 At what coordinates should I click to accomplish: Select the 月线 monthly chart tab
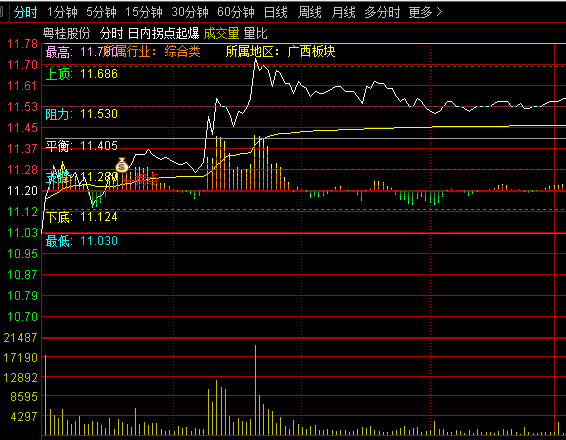coord(343,12)
